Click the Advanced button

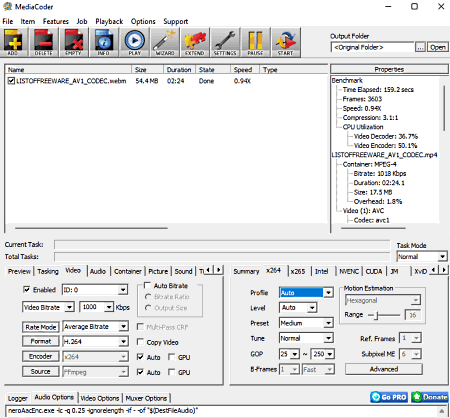tap(384, 369)
